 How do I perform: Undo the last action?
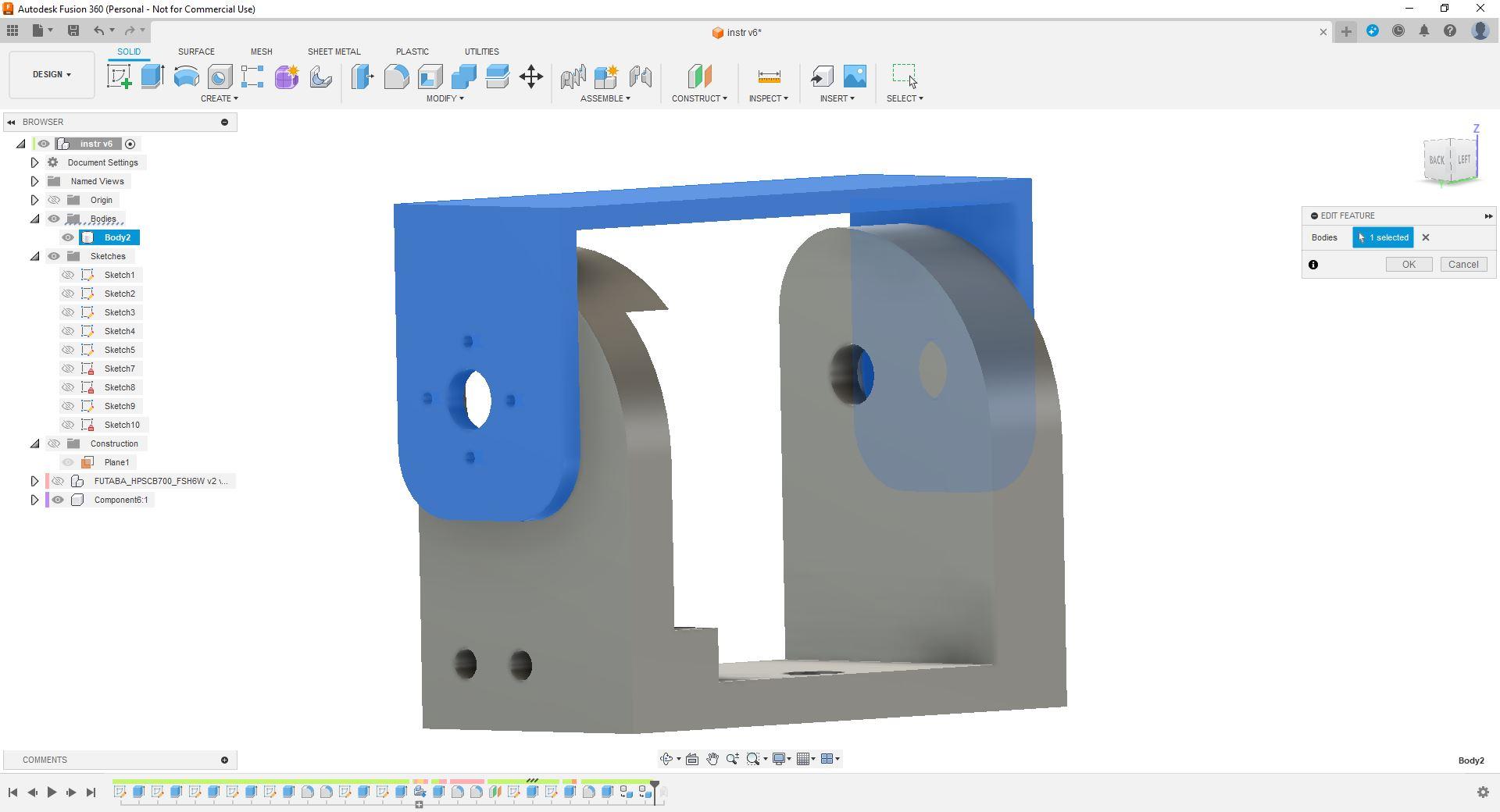(x=98, y=30)
